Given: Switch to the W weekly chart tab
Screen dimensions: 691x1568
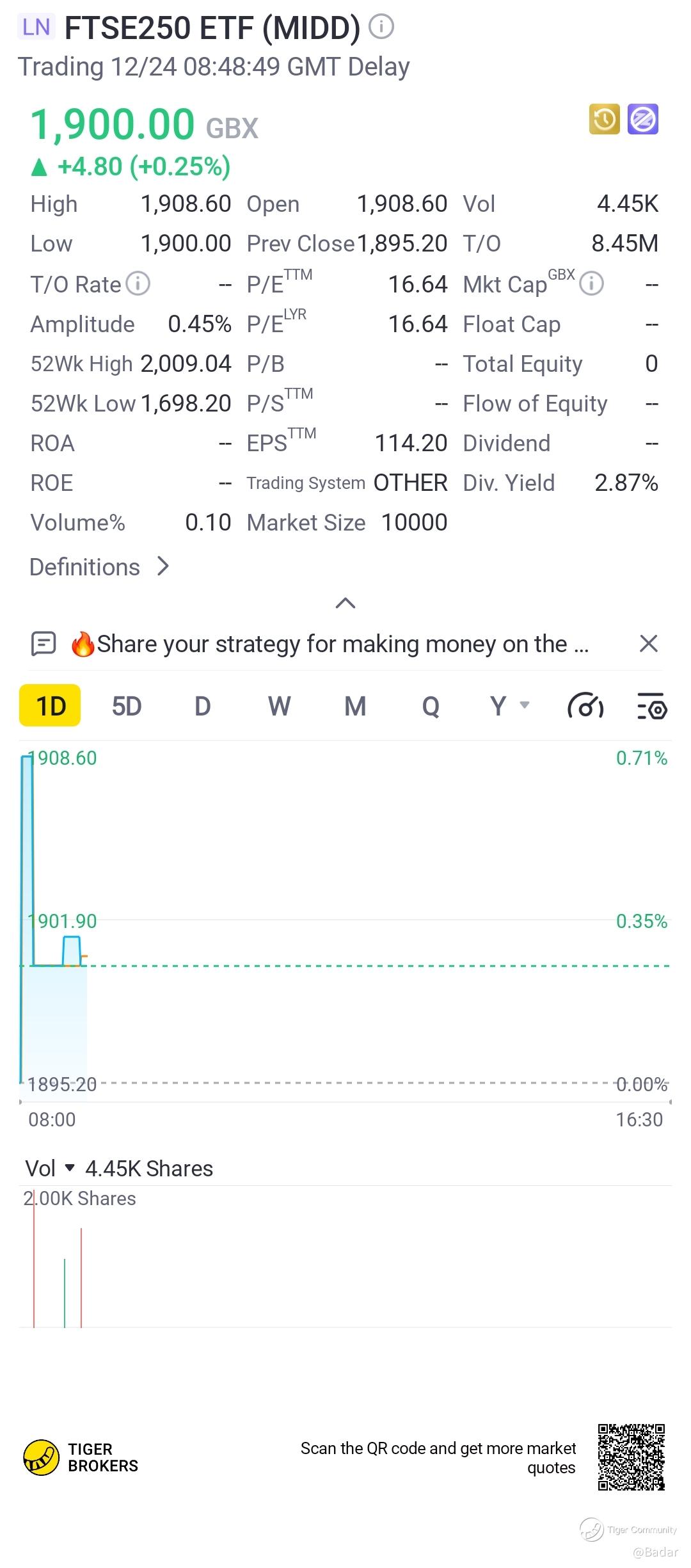Looking at the screenshot, I should (279, 706).
